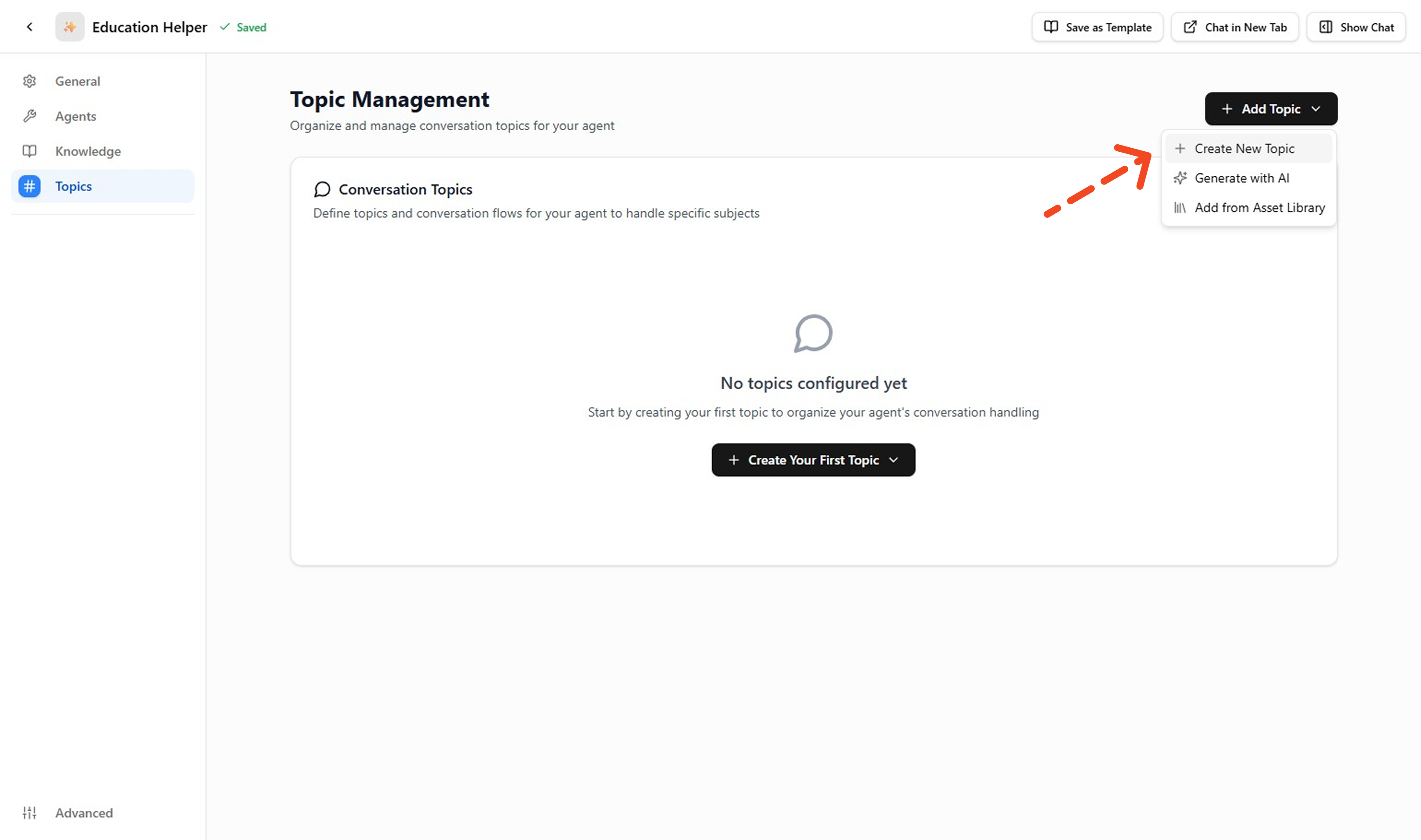
Task: Pick Add from Asset Library option
Action: [1259, 208]
